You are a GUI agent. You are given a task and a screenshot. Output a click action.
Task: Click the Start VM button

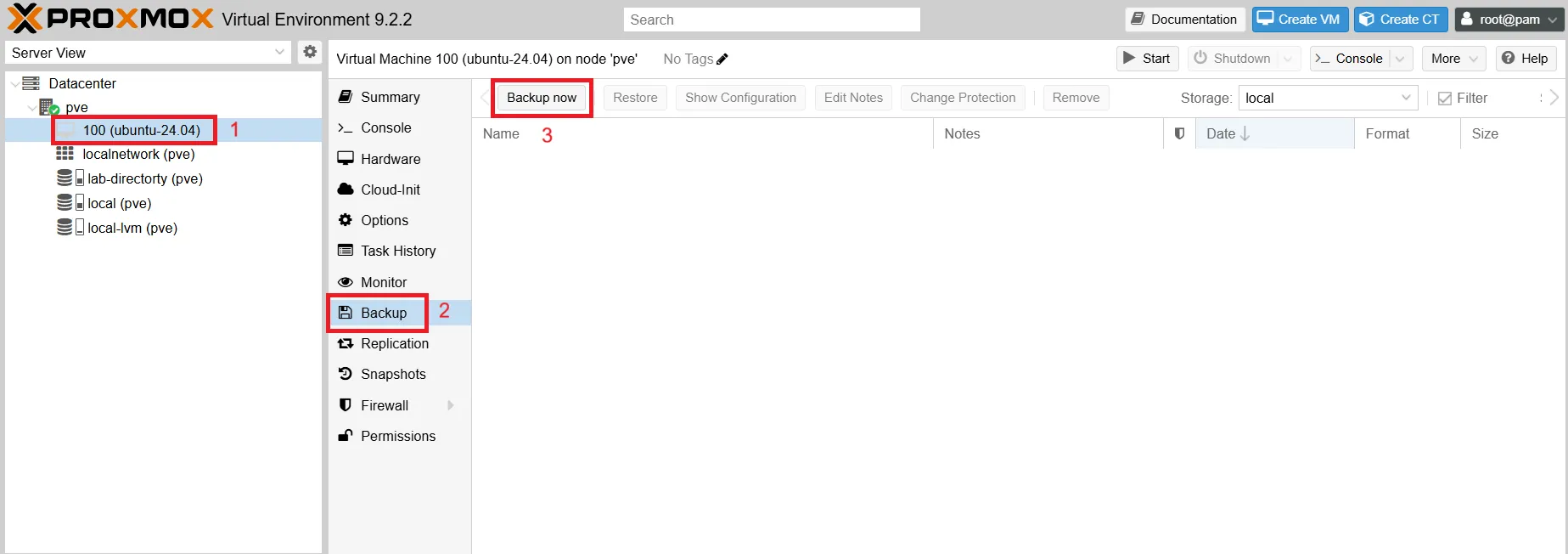1147,59
